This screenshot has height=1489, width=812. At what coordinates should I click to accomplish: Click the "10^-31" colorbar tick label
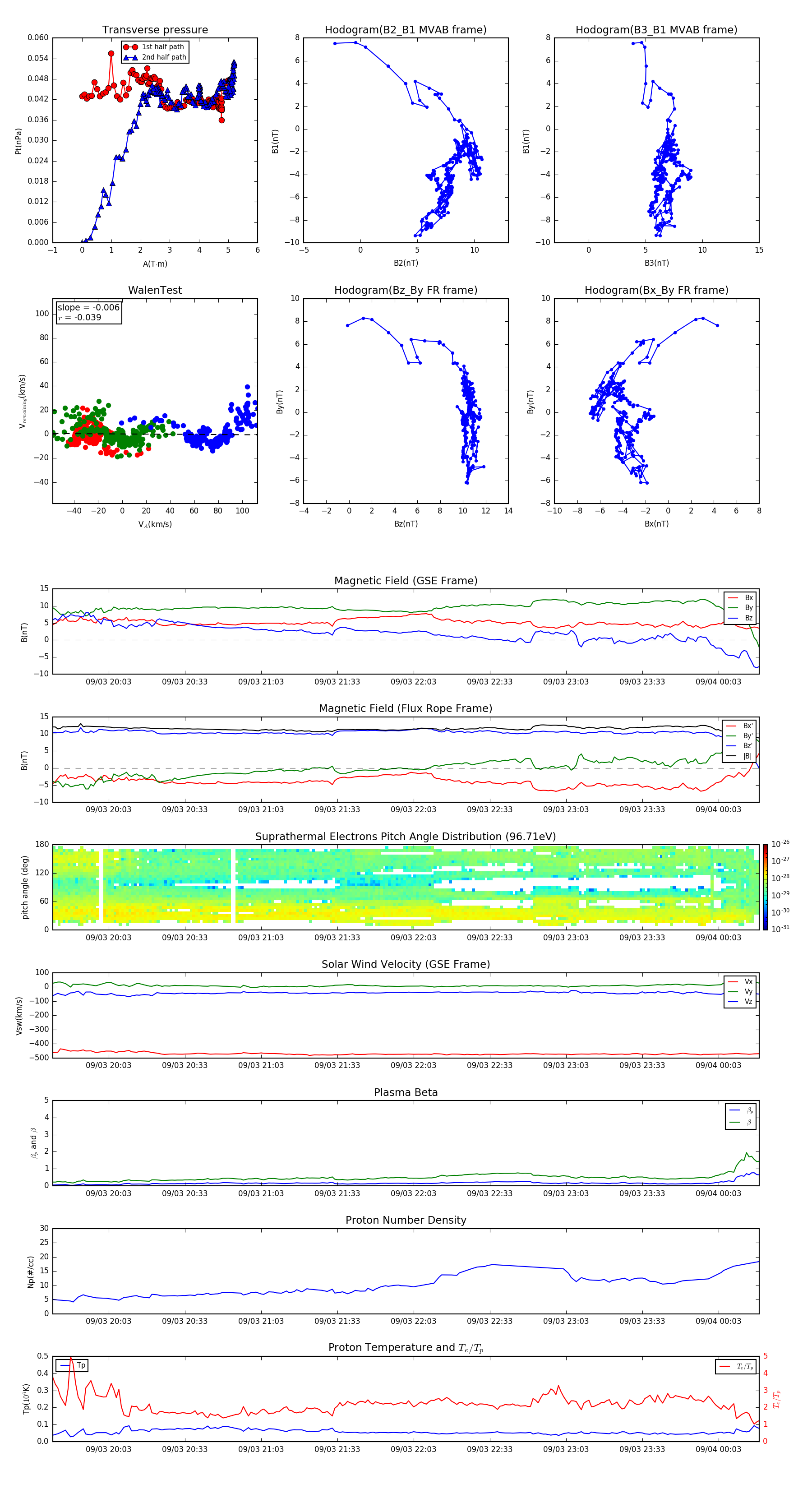pos(780,929)
